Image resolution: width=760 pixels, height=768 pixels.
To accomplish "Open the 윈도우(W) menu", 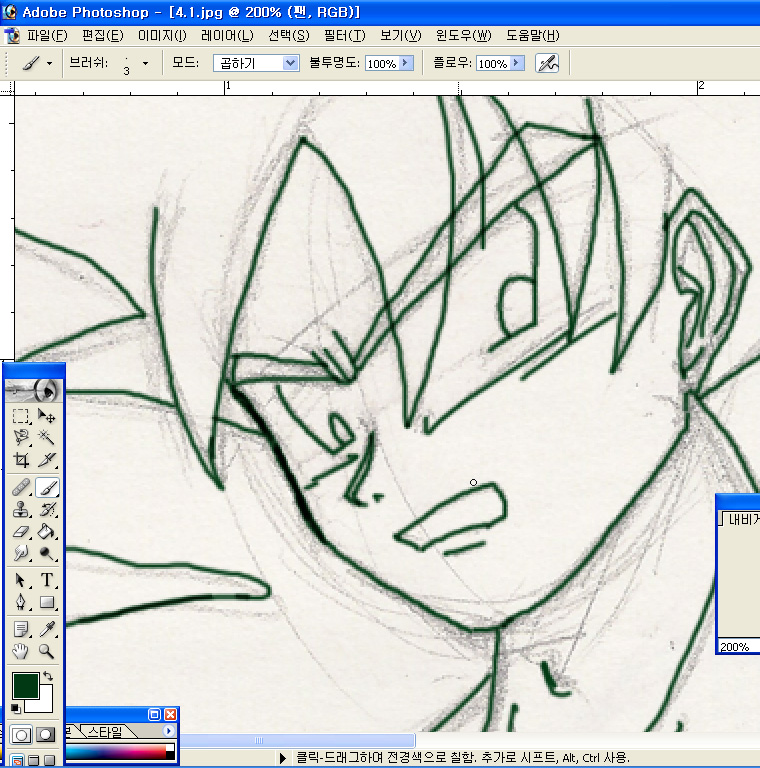I will [463, 36].
